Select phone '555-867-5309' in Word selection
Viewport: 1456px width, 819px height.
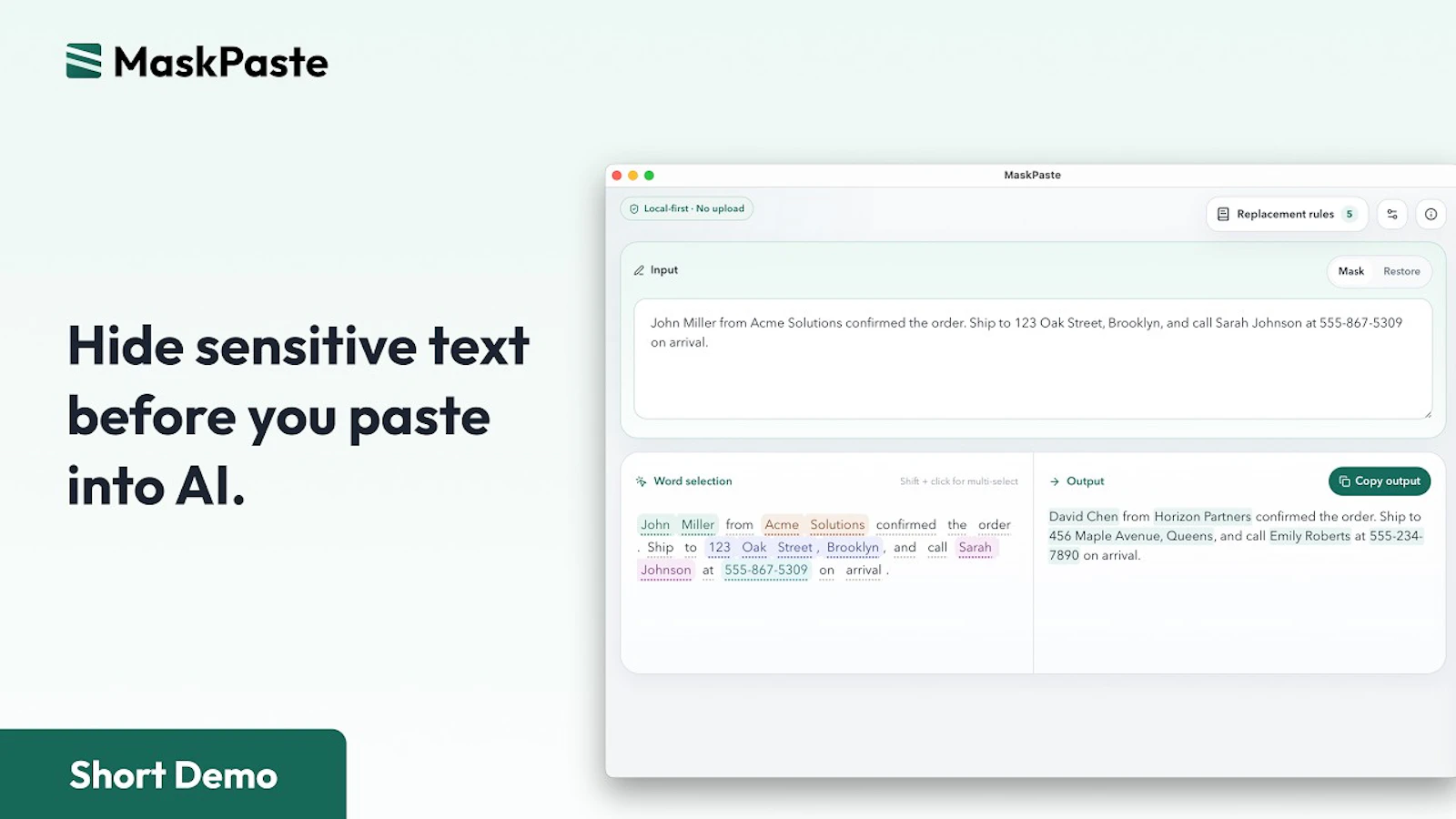(x=766, y=571)
